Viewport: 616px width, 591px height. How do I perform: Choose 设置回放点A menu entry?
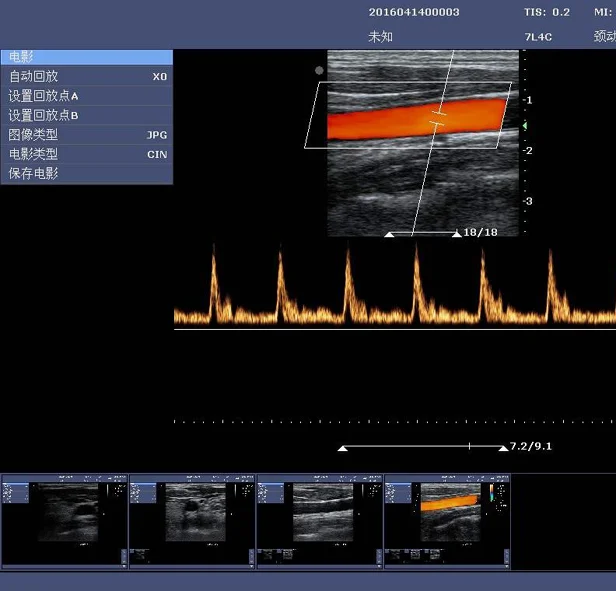(86, 95)
